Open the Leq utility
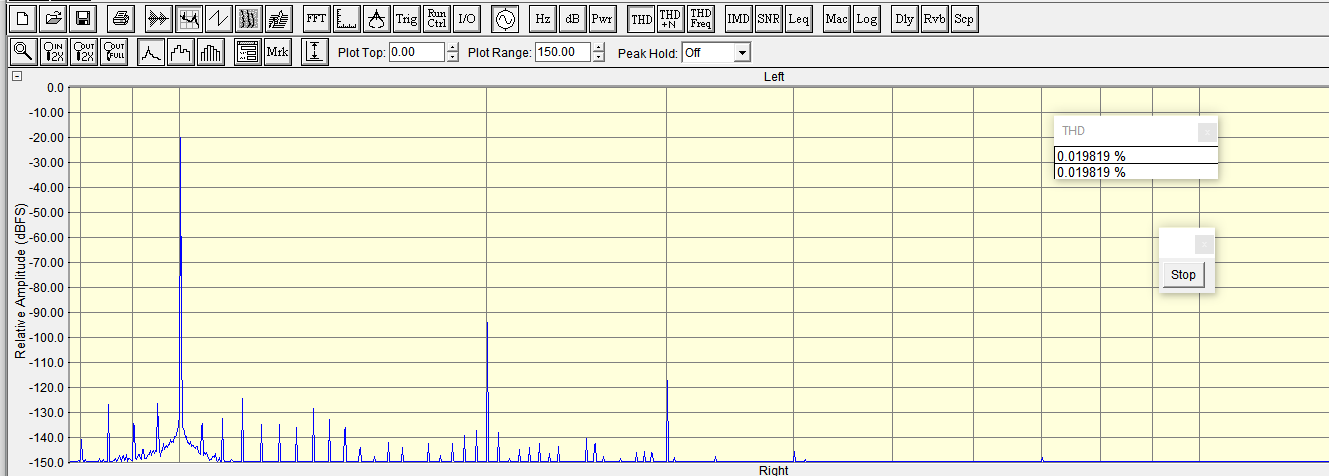Screen dimensions: 1329x476 [x=799, y=18]
